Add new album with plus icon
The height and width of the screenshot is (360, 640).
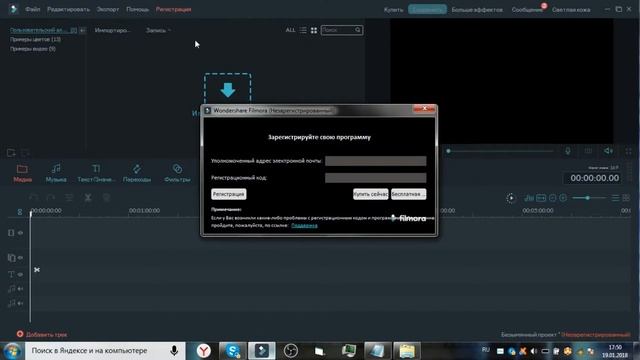[x=82, y=30]
